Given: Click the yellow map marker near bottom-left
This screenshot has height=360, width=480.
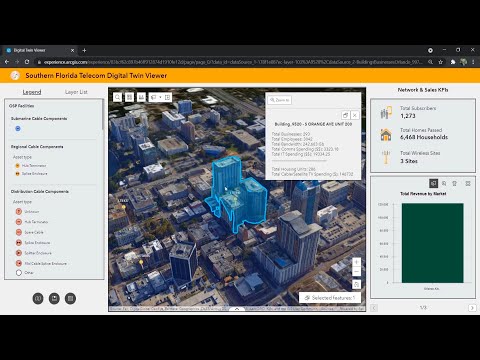Looking at the screenshot, I should (x=141, y=263).
